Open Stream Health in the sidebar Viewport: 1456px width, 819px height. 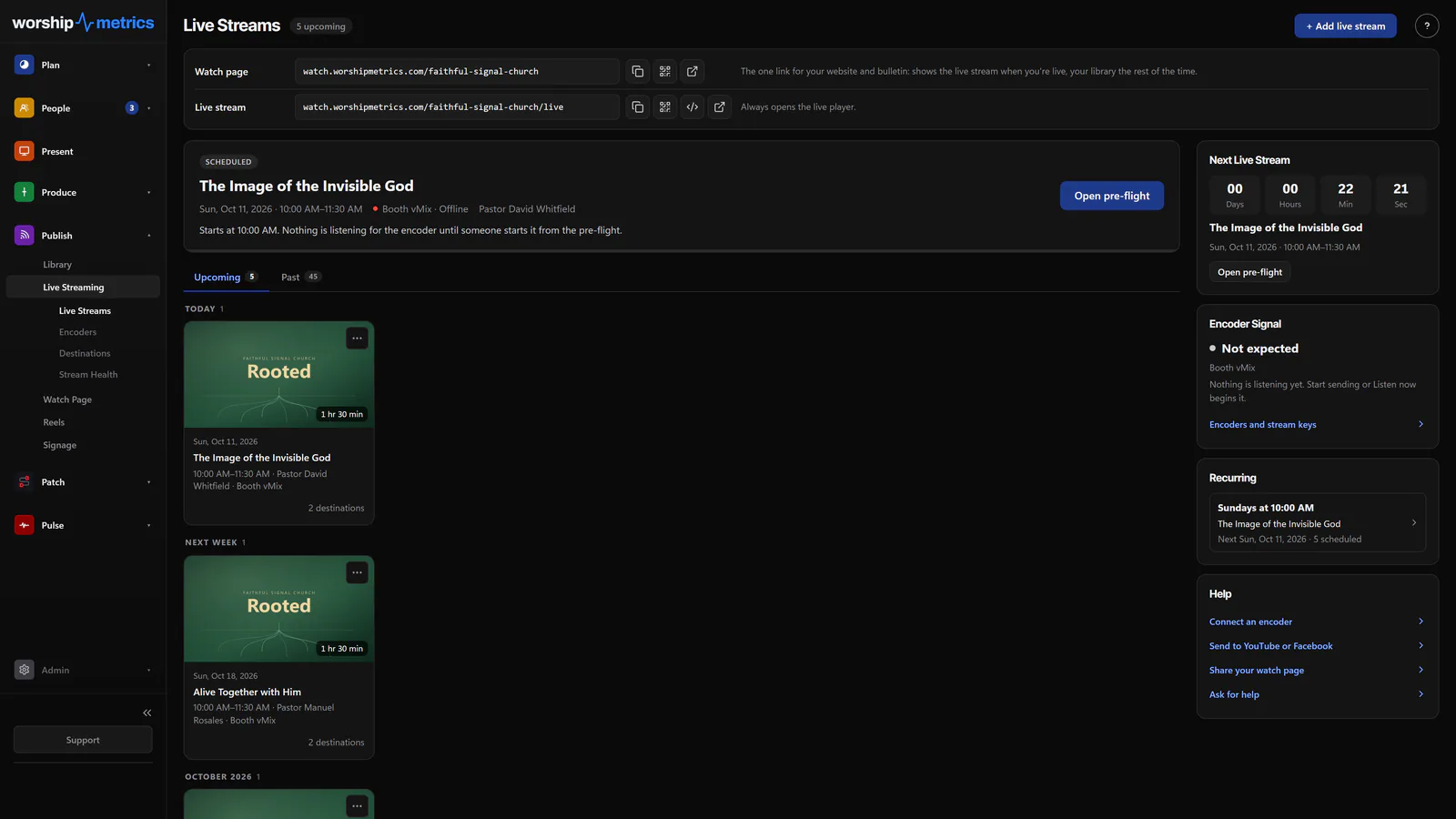click(88, 375)
